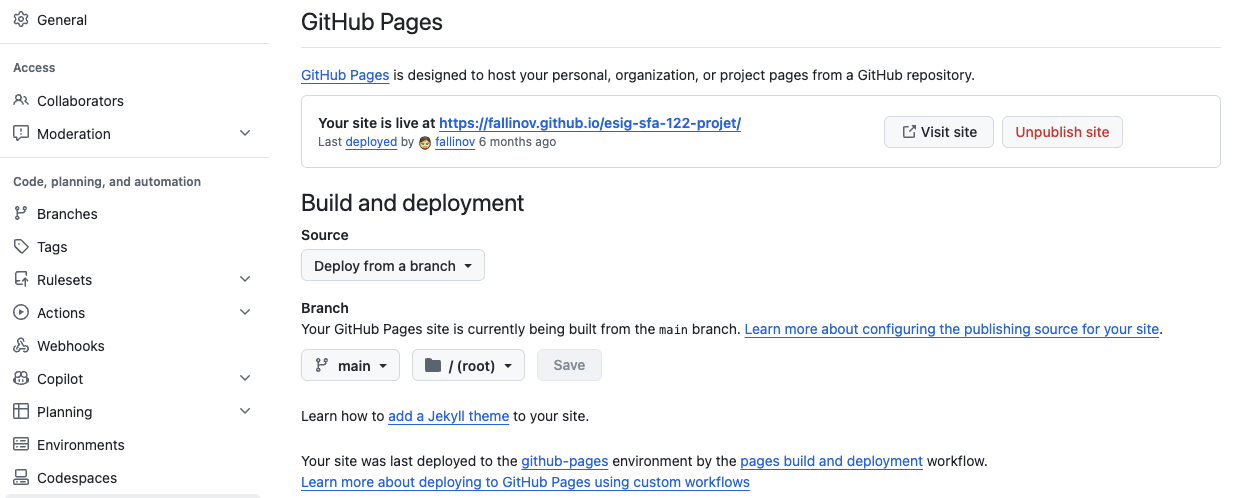Expand the Moderation section chevron
Viewport: 1245px width, 498px height.
[245, 133]
